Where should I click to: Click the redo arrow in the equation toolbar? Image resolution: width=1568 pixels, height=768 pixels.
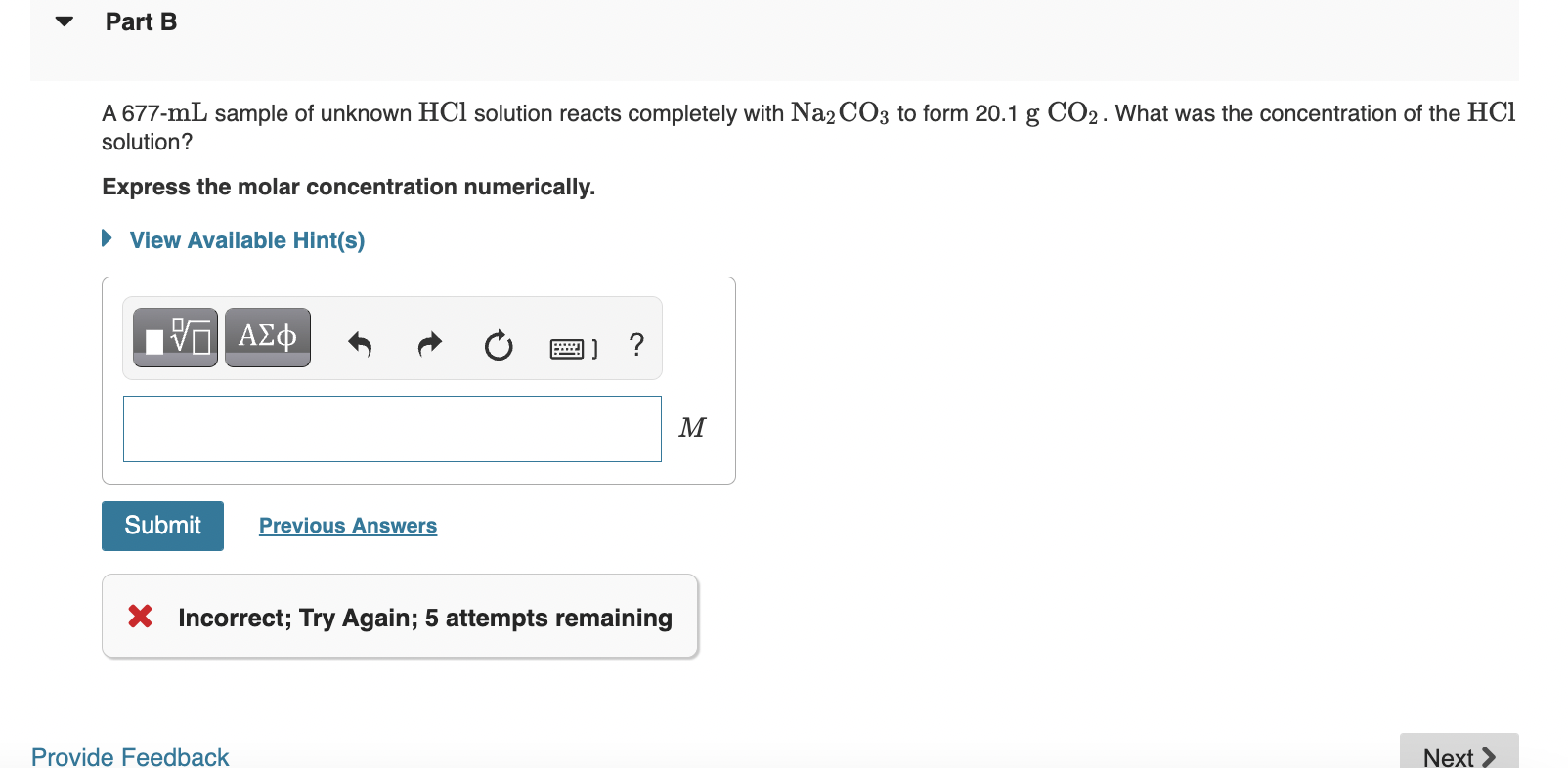click(428, 344)
